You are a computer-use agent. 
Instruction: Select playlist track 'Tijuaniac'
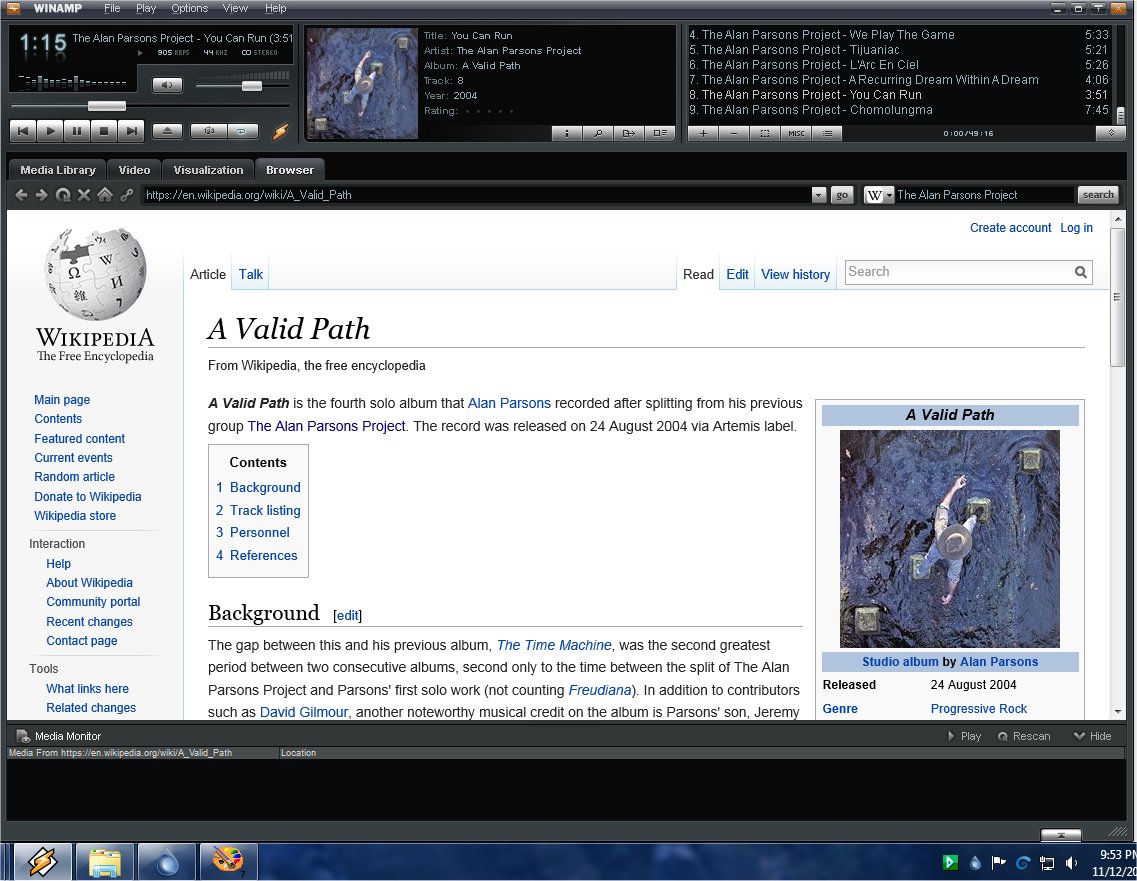point(899,50)
